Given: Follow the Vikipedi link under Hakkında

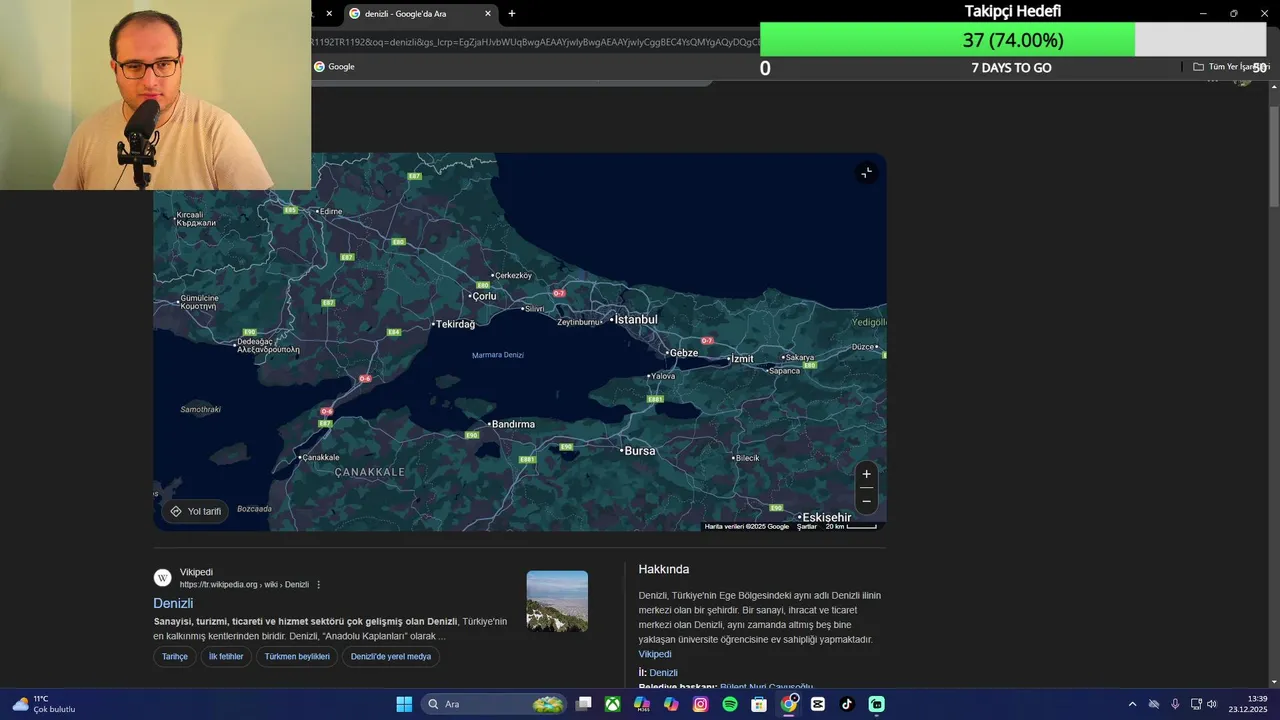Looking at the screenshot, I should click(x=655, y=654).
